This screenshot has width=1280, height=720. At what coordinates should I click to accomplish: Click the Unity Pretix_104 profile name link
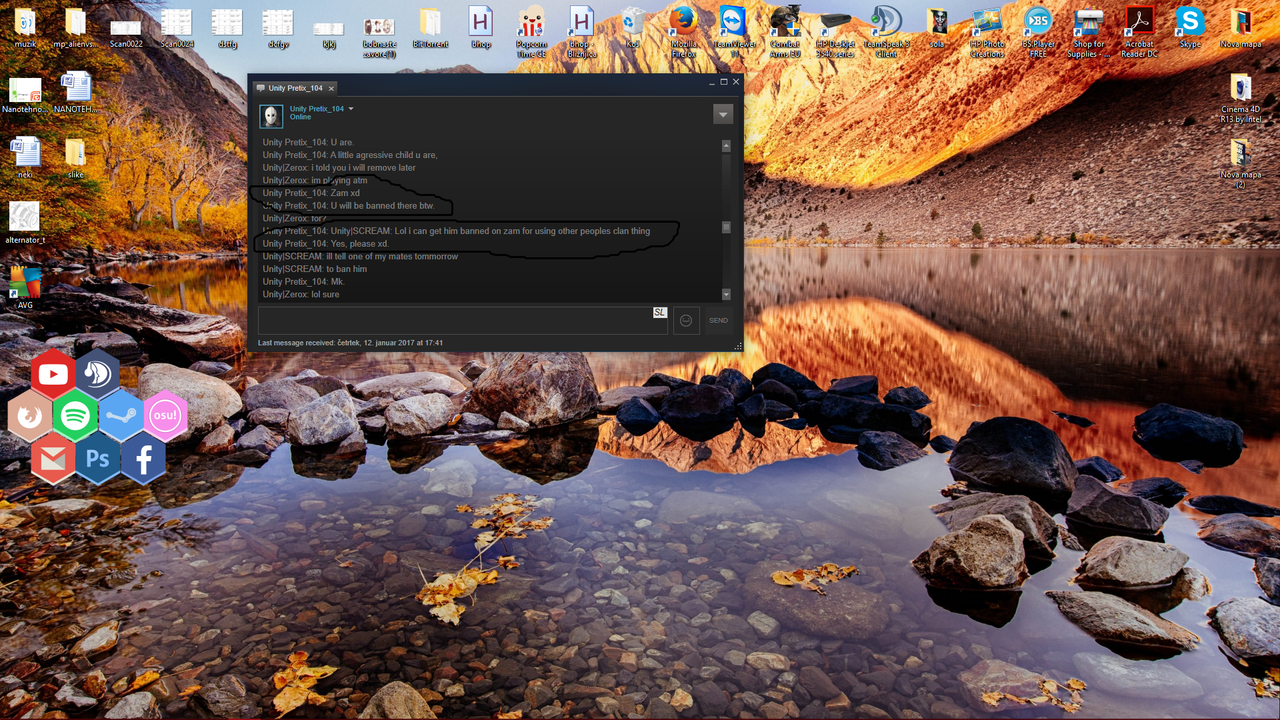click(x=316, y=109)
